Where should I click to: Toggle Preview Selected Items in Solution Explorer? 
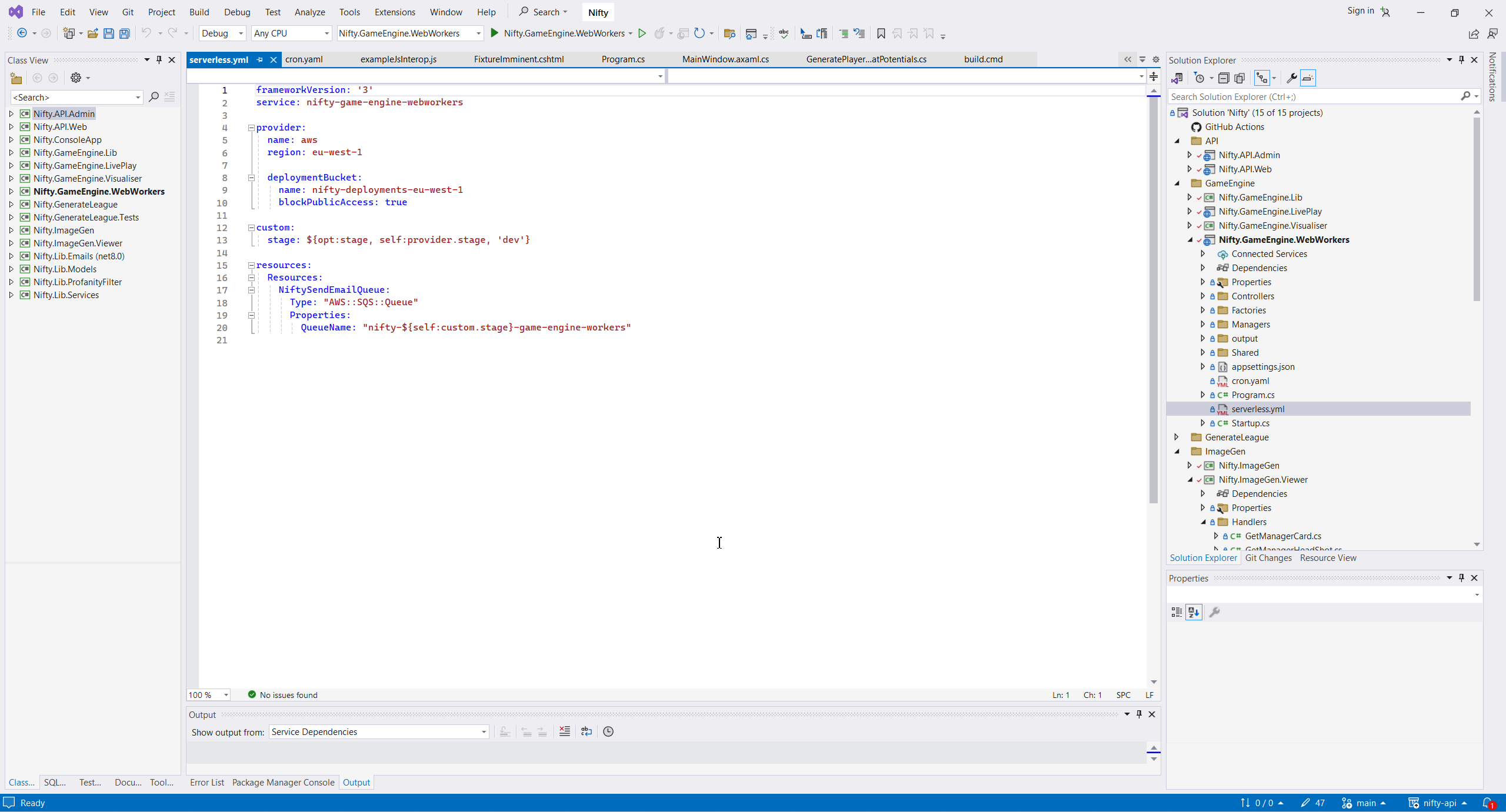[x=1307, y=78]
